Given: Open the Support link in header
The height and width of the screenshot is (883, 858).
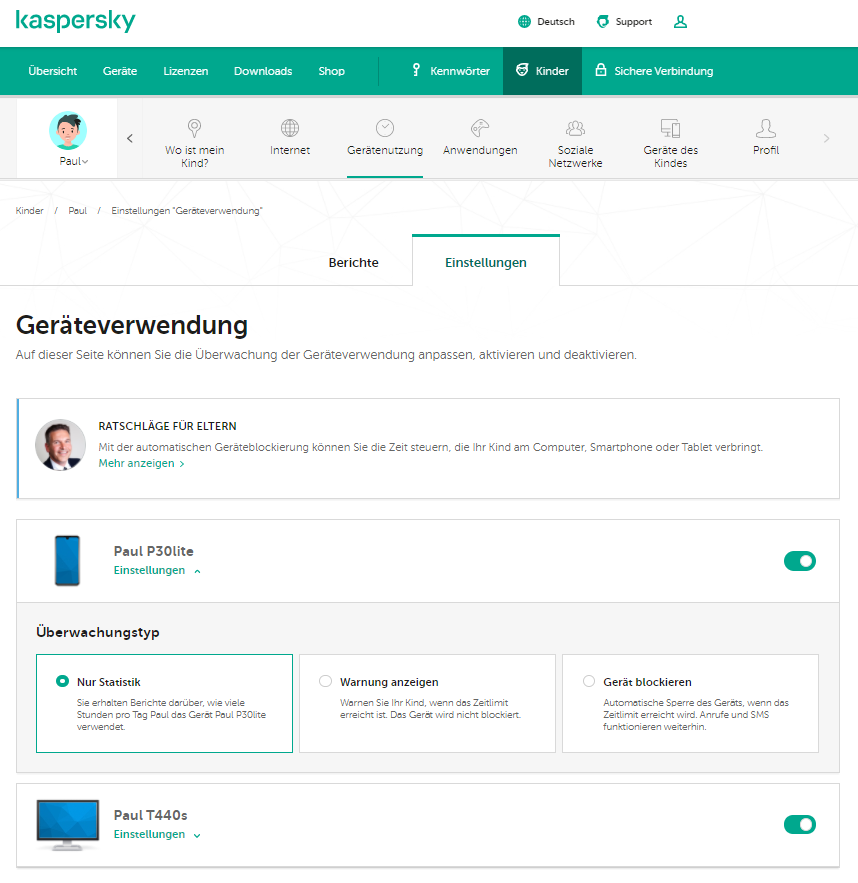Looking at the screenshot, I should [x=633, y=21].
